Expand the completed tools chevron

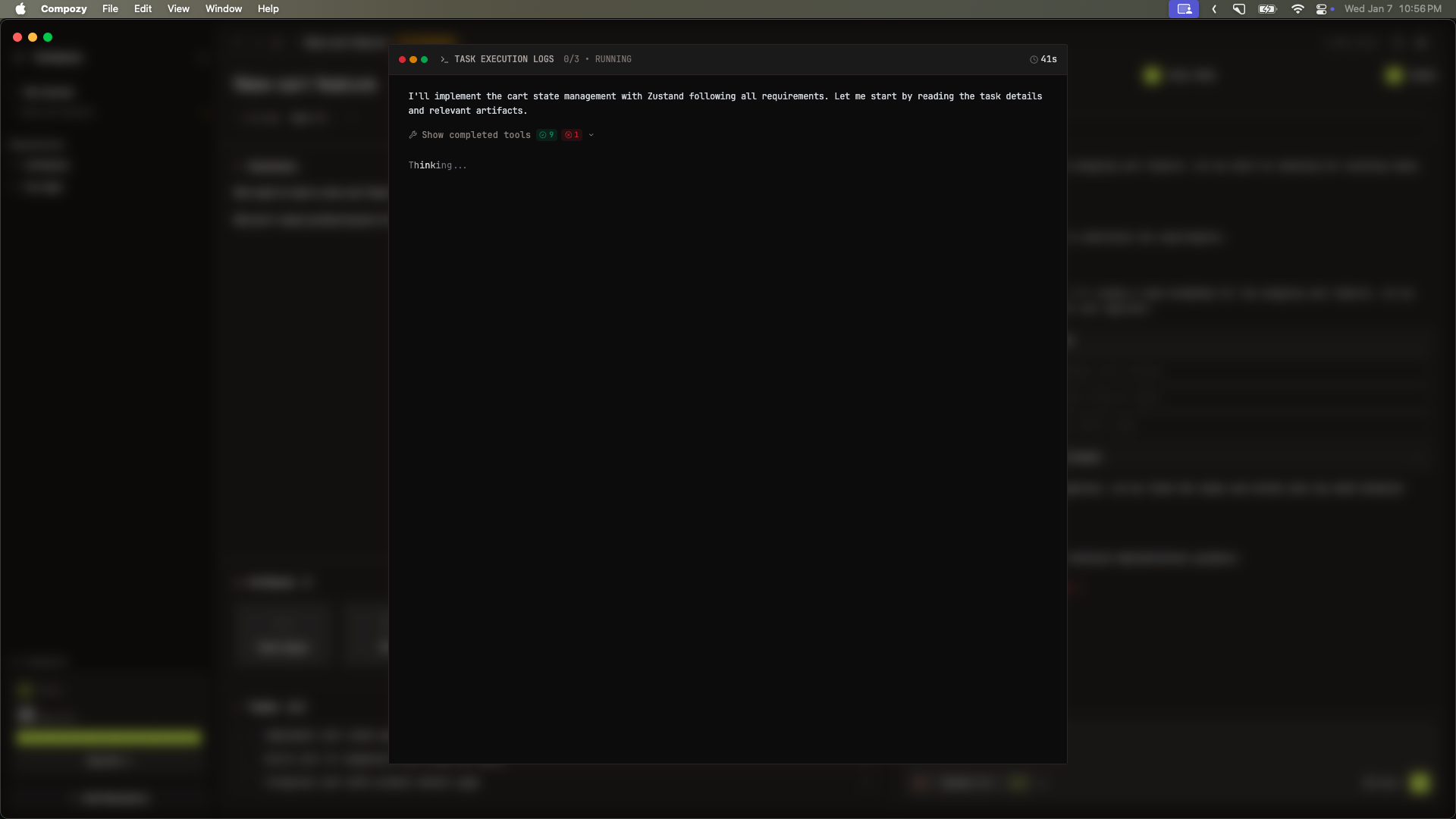click(x=591, y=135)
